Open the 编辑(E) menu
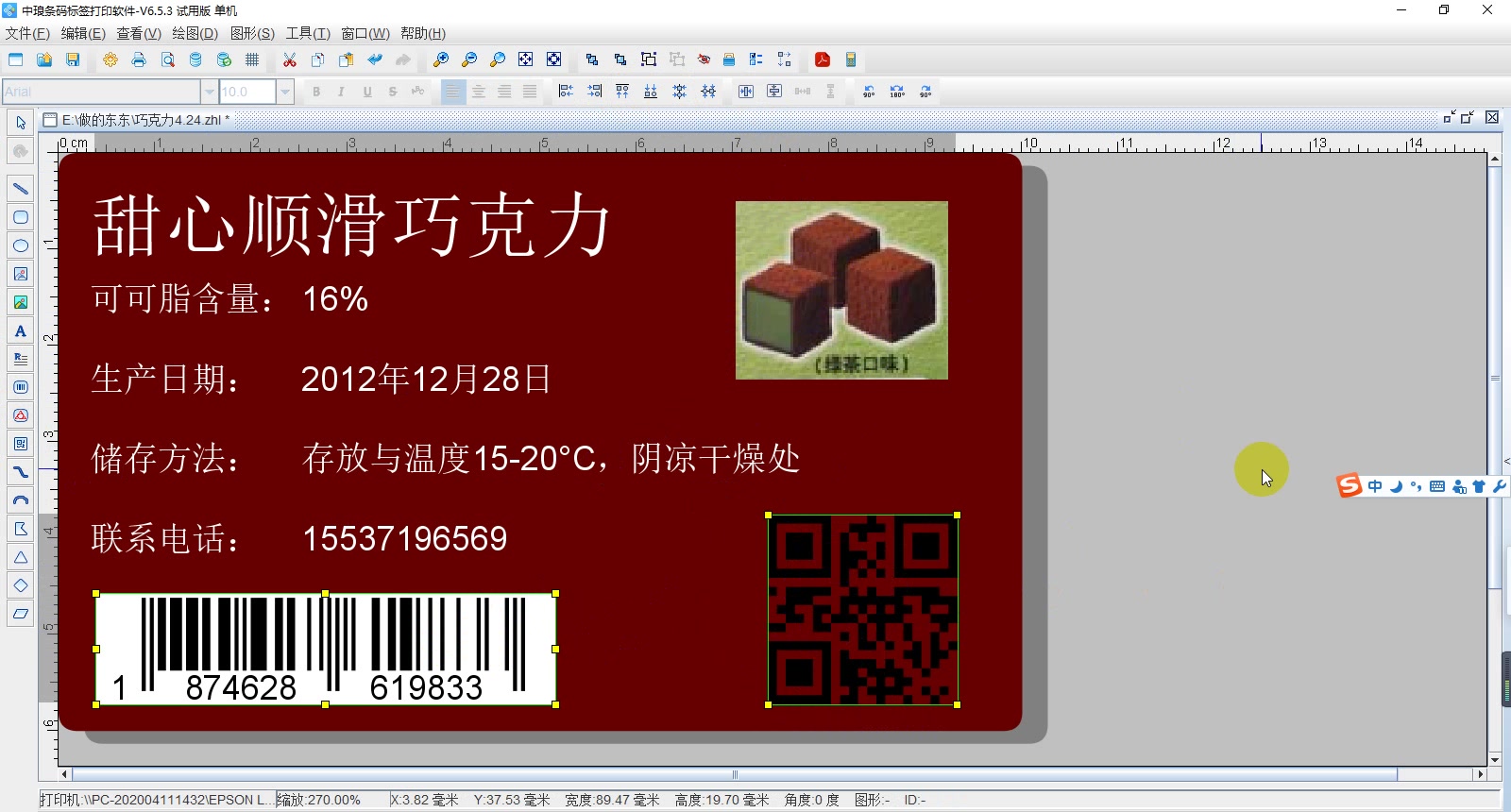This screenshot has height=812, width=1511. click(83, 33)
